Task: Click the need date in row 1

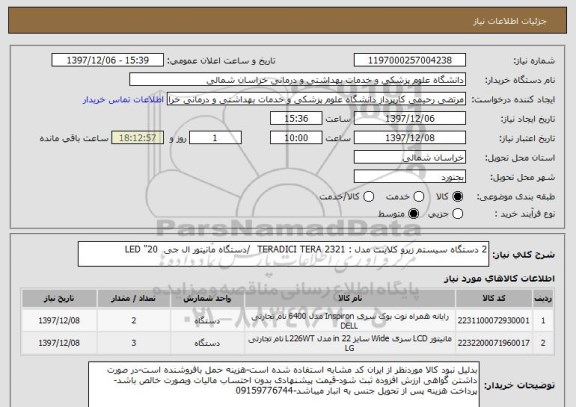Action: (59, 321)
